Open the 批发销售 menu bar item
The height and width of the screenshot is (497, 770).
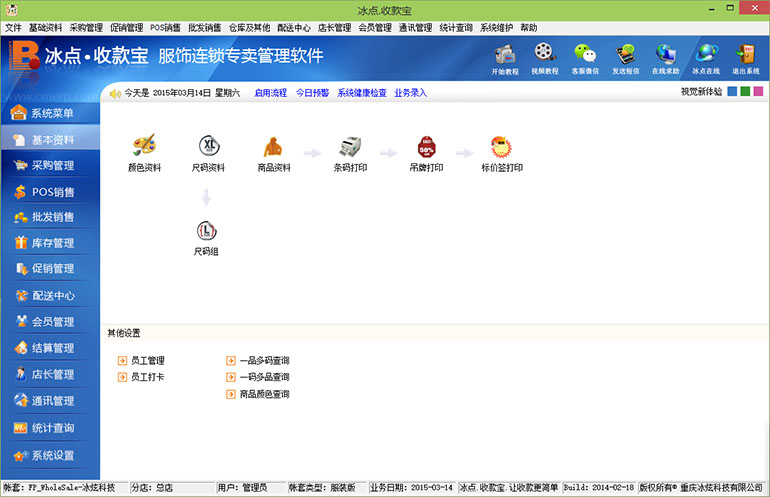[205, 28]
